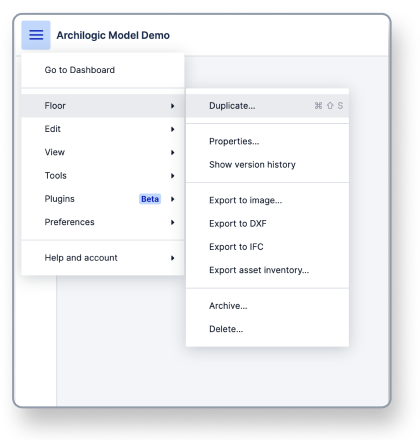Select Export to DXF
420x440 pixels.
tap(267, 224)
